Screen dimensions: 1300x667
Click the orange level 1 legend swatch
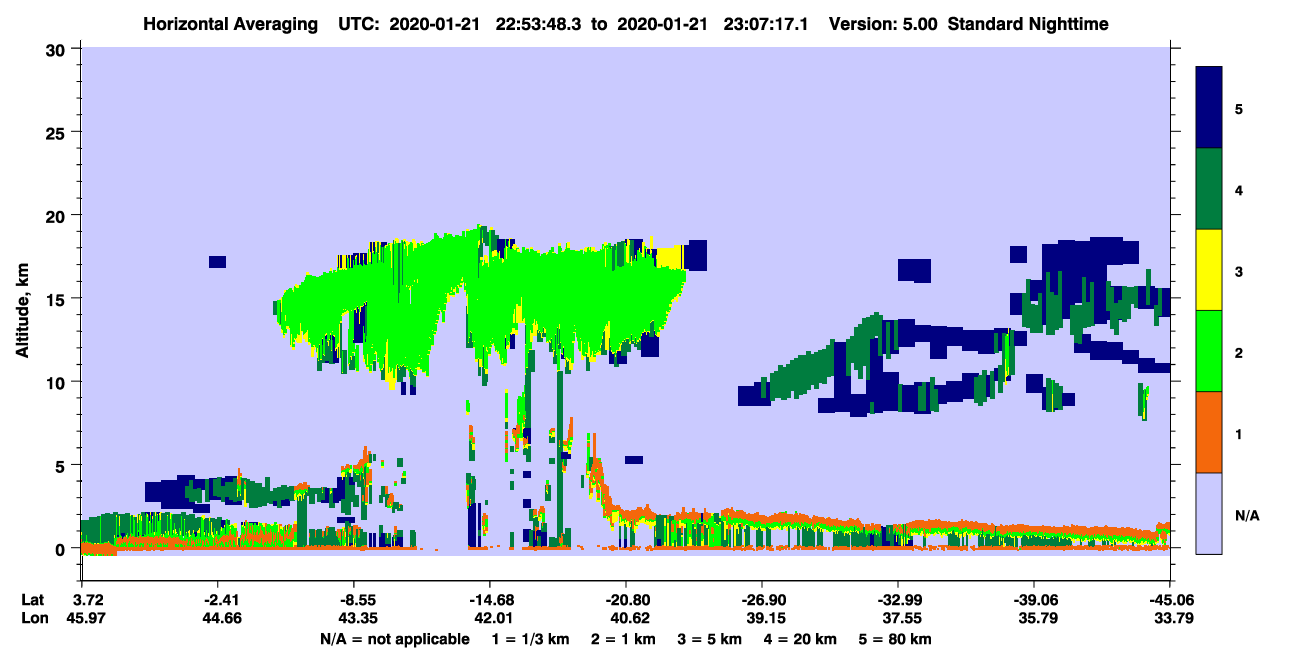tap(1209, 431)
